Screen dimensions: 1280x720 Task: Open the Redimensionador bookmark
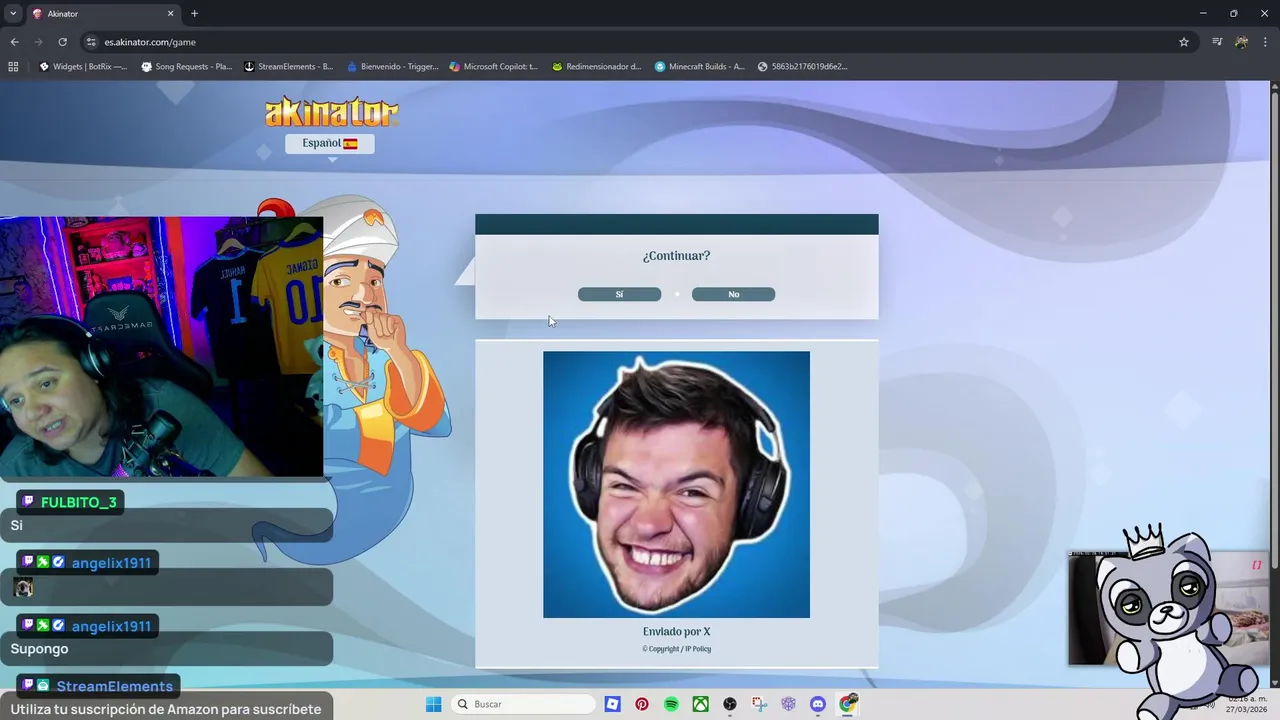[597, 67]
